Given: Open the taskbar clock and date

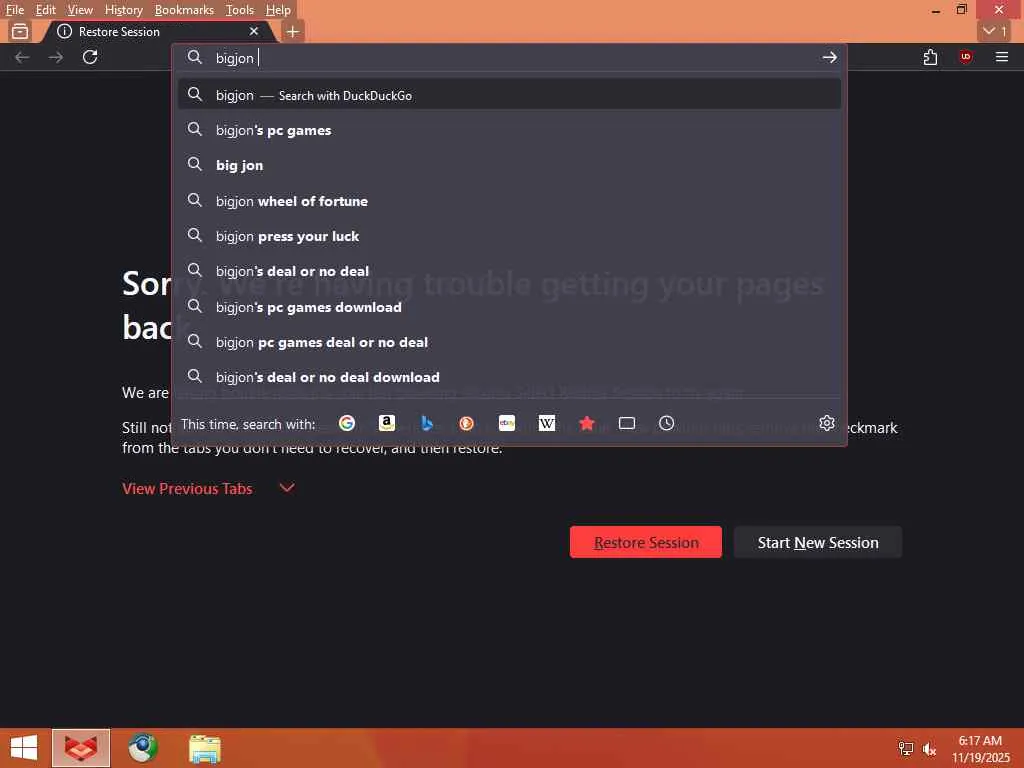Looking at the screenshot, I should coord(980,749).
